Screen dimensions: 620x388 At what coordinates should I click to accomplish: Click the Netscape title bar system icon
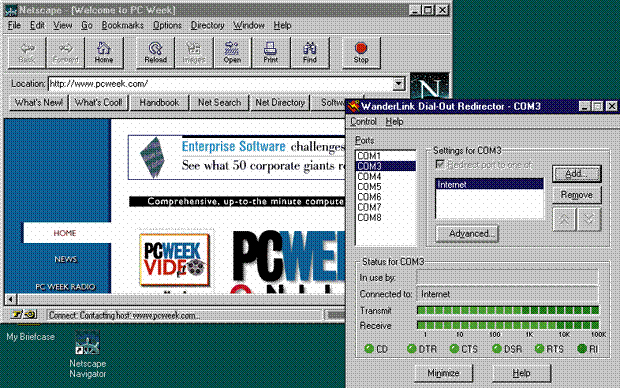(x=11, y=10)
